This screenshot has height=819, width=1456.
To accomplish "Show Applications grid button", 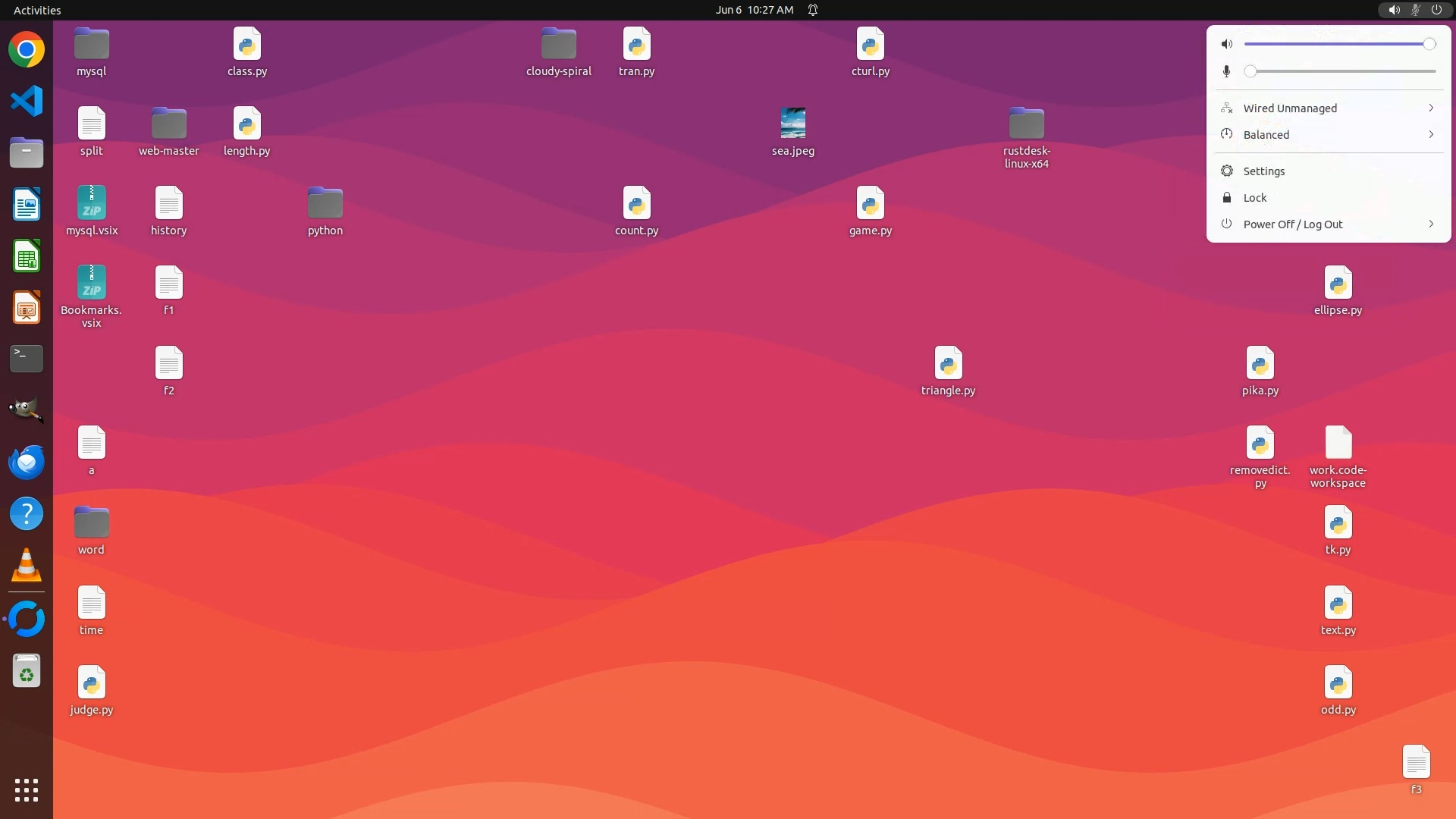I will [x=27, y=789].
